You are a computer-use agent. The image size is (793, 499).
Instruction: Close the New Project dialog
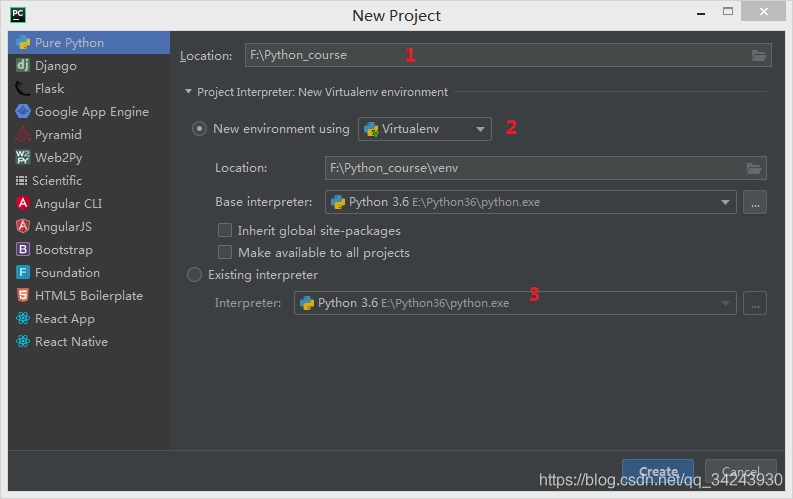coord(763,11)
